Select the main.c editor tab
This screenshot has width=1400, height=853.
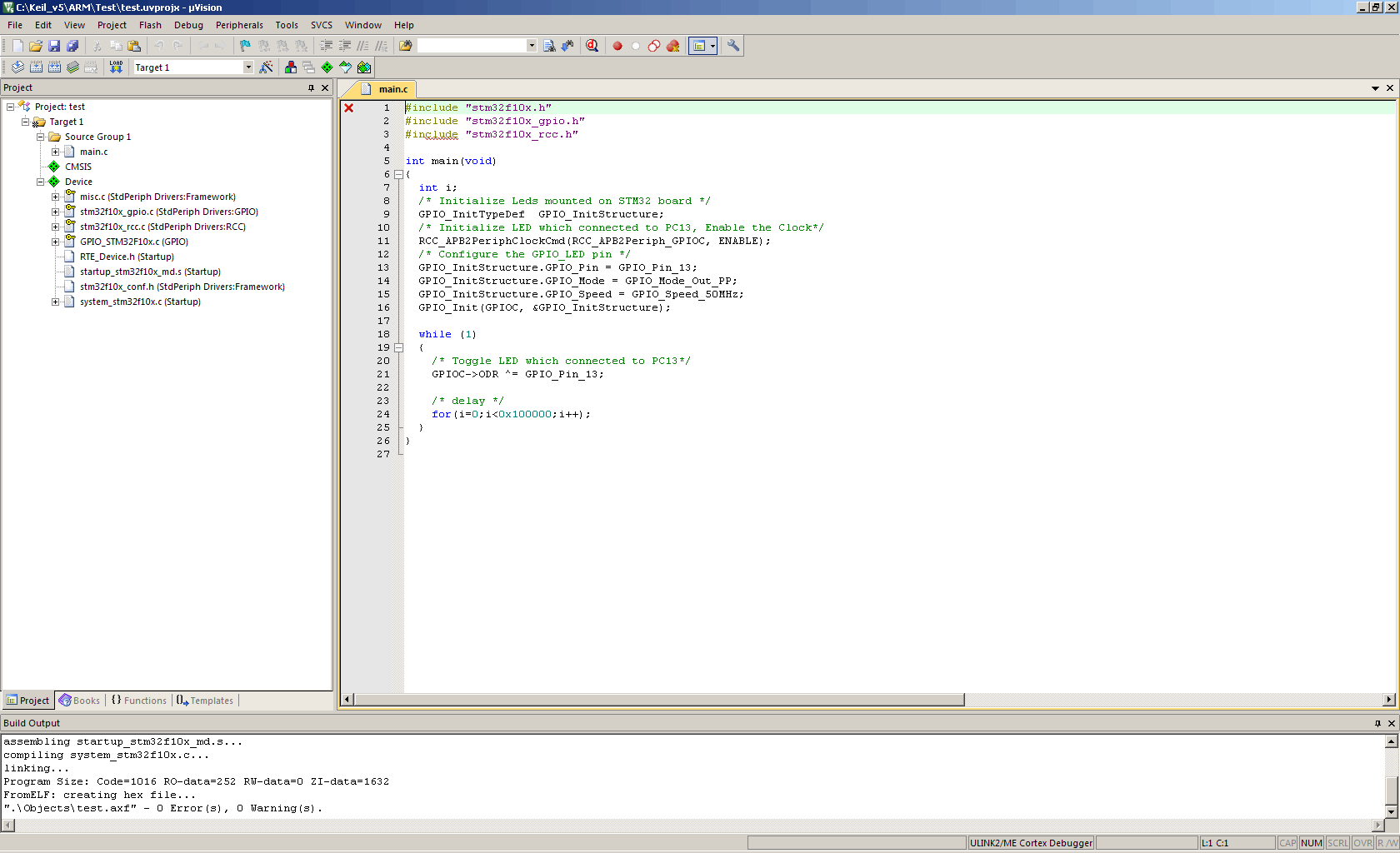pos(392,89)
